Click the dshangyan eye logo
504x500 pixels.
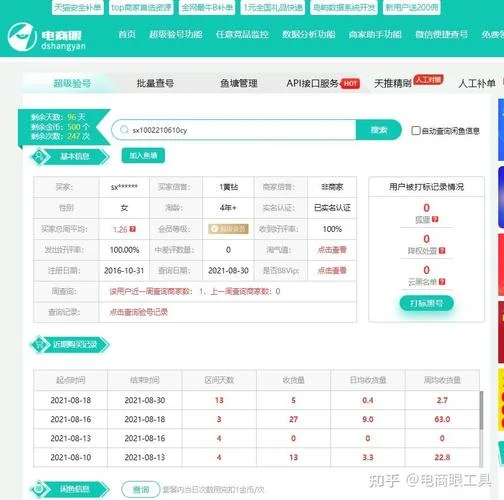click(x=22, y=37)
